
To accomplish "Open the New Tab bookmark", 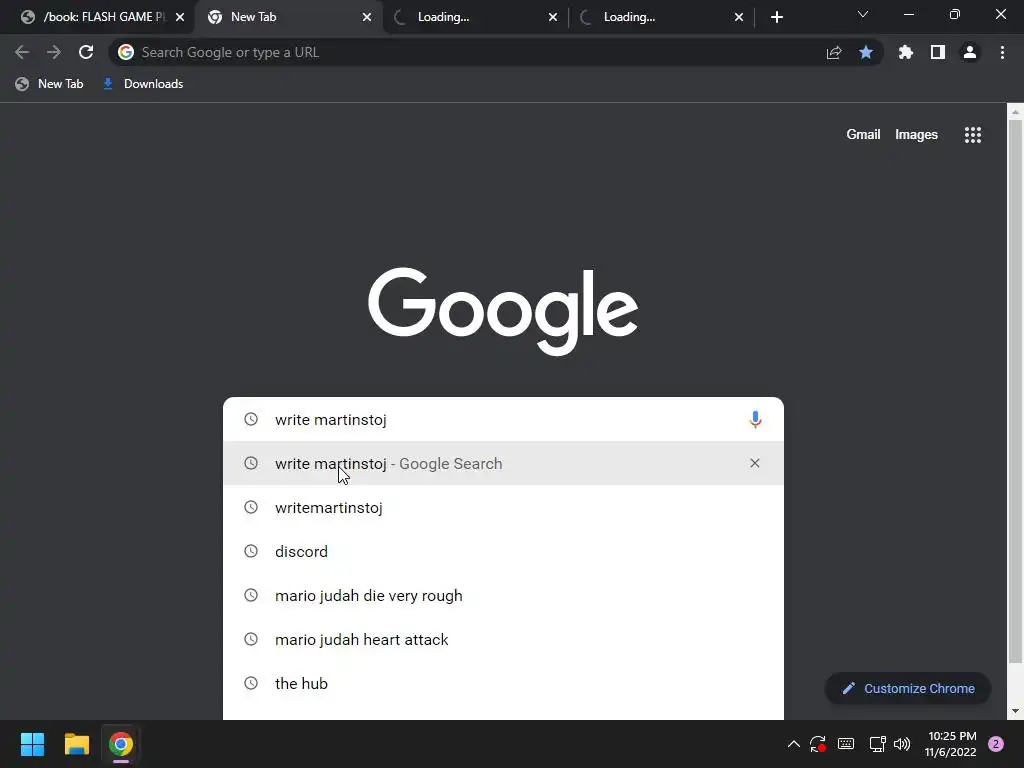I will click(50, 84).
